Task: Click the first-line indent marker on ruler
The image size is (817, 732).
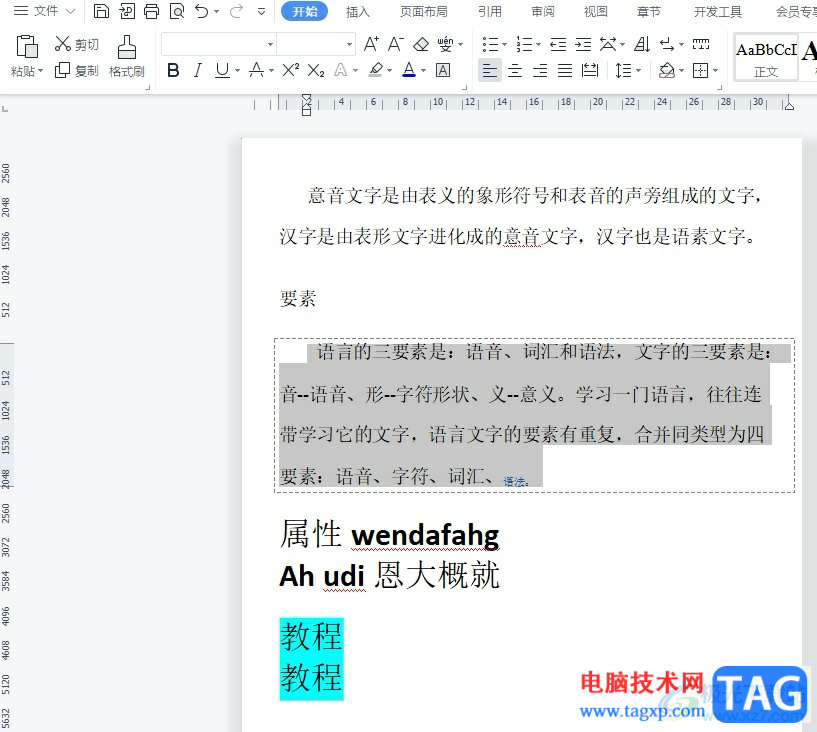Action: [306, 99]
